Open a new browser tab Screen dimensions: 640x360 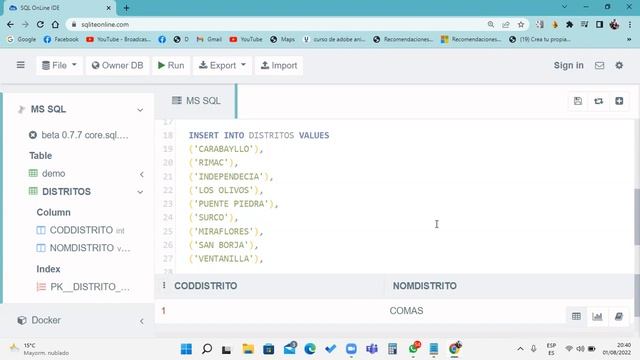(x=126, y=8)
